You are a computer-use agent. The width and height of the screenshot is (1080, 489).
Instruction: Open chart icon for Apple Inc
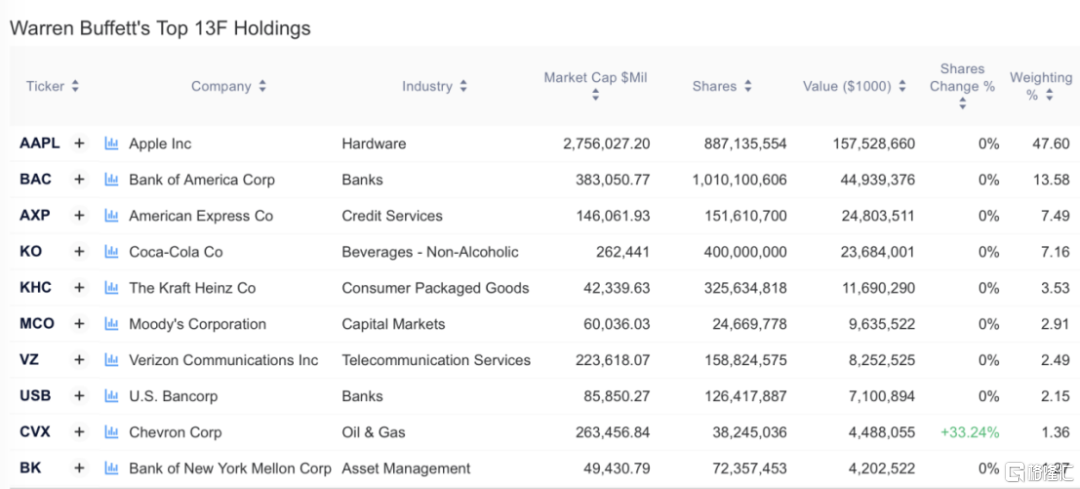(x=111, y=143)
